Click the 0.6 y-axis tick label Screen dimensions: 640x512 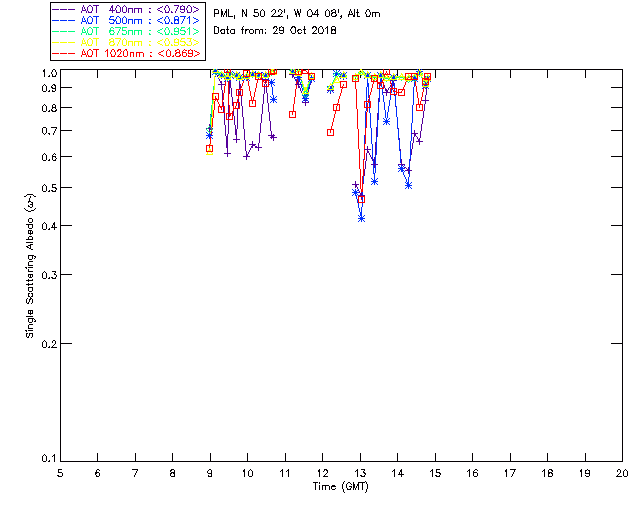point(49,157)
